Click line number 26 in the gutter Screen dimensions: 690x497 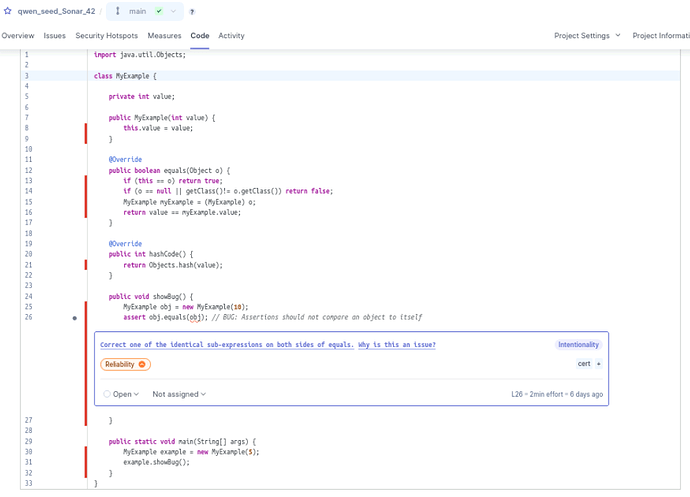pyautogui.click(x=29, y=318)
